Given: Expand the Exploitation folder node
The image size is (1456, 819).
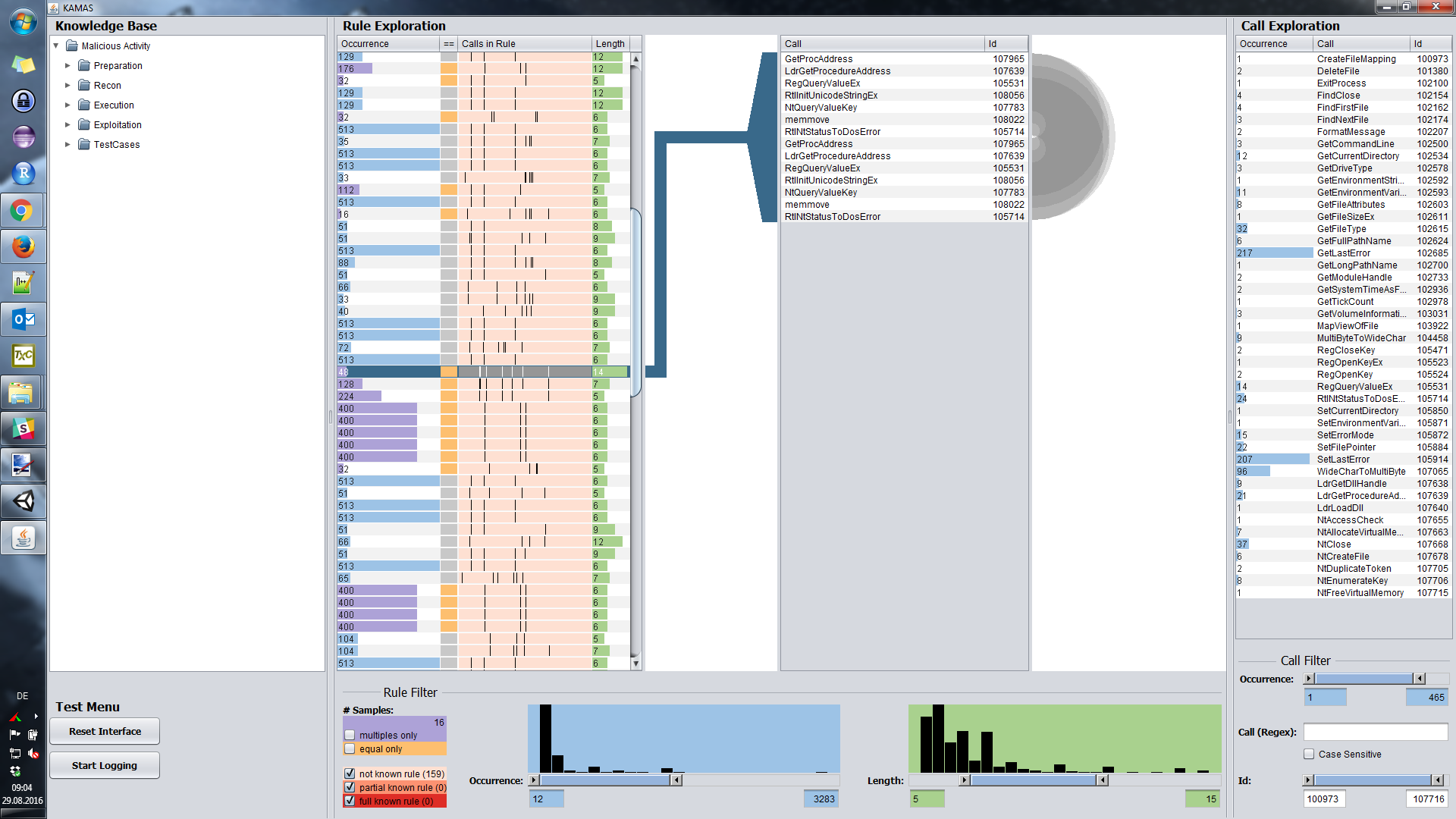Looking at the screenshot, I should (x=67, y=125).
